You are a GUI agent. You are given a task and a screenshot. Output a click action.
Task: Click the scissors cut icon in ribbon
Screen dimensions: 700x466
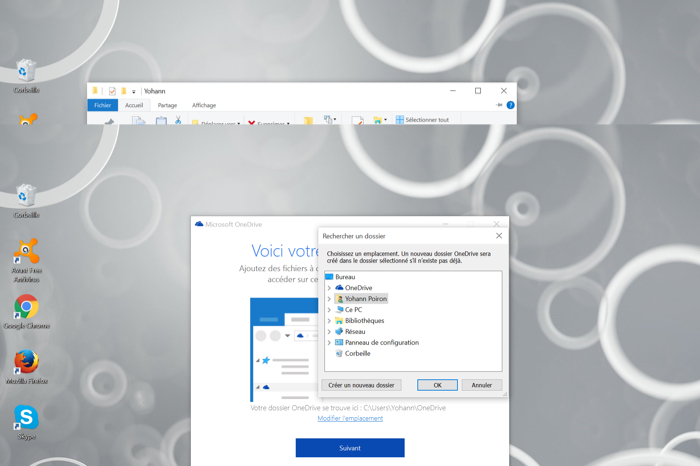tap(178, 121)
